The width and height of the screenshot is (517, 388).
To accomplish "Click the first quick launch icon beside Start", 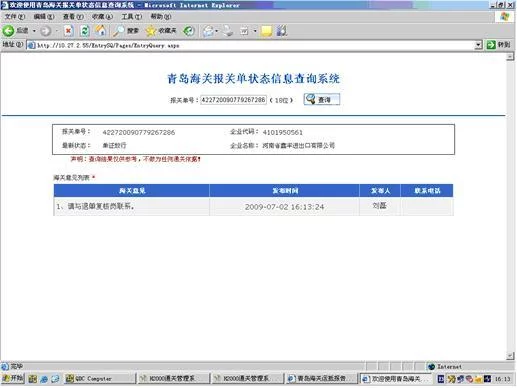I will coord(32,379).
